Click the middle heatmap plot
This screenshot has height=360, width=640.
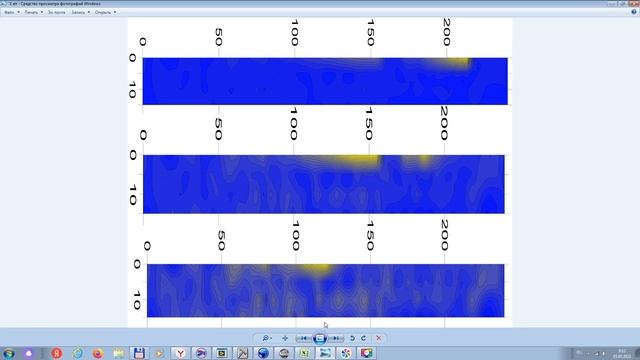(324, 184)
